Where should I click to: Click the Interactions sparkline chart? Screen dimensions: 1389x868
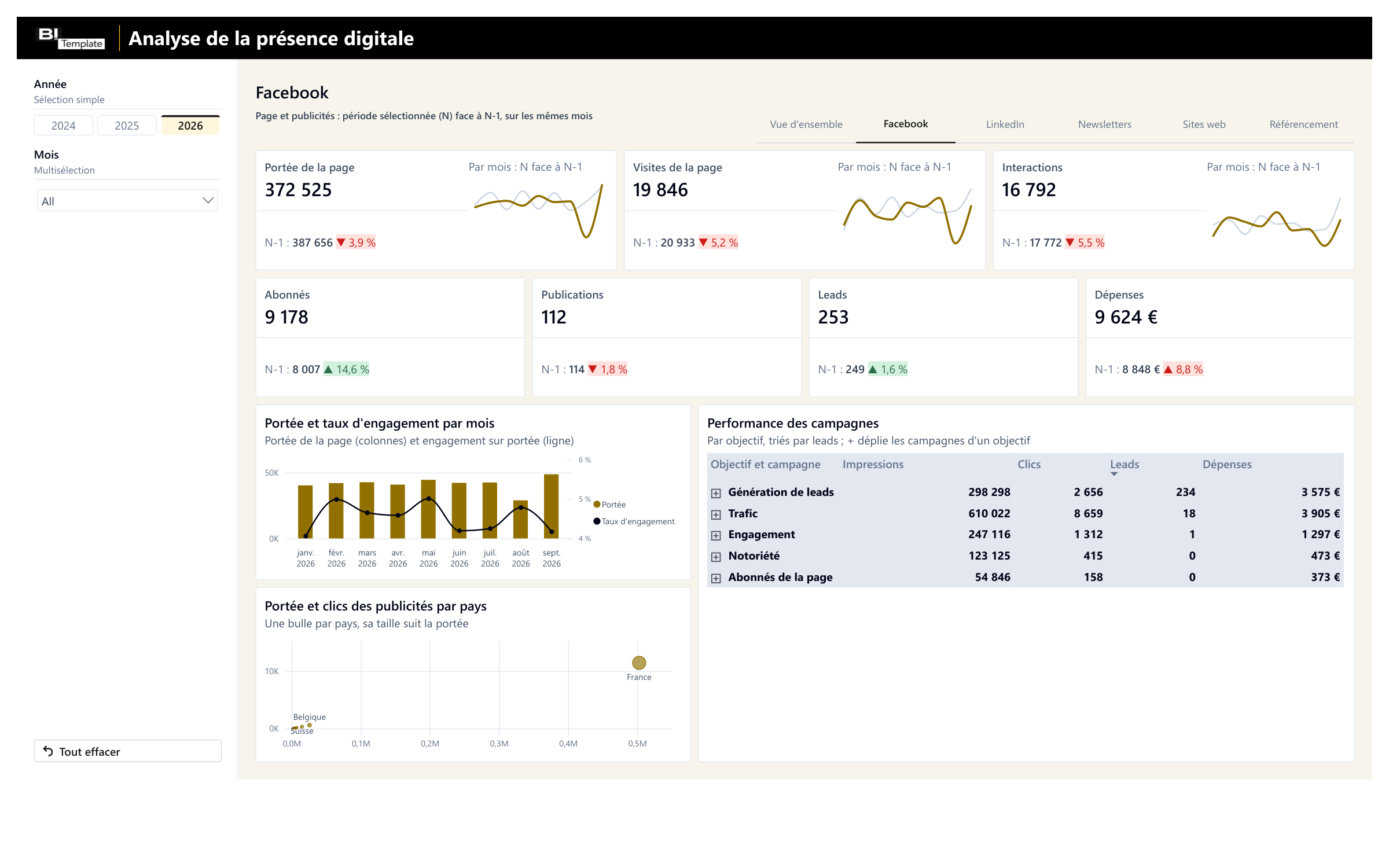pyautogui.click(x=1277, y=222)
